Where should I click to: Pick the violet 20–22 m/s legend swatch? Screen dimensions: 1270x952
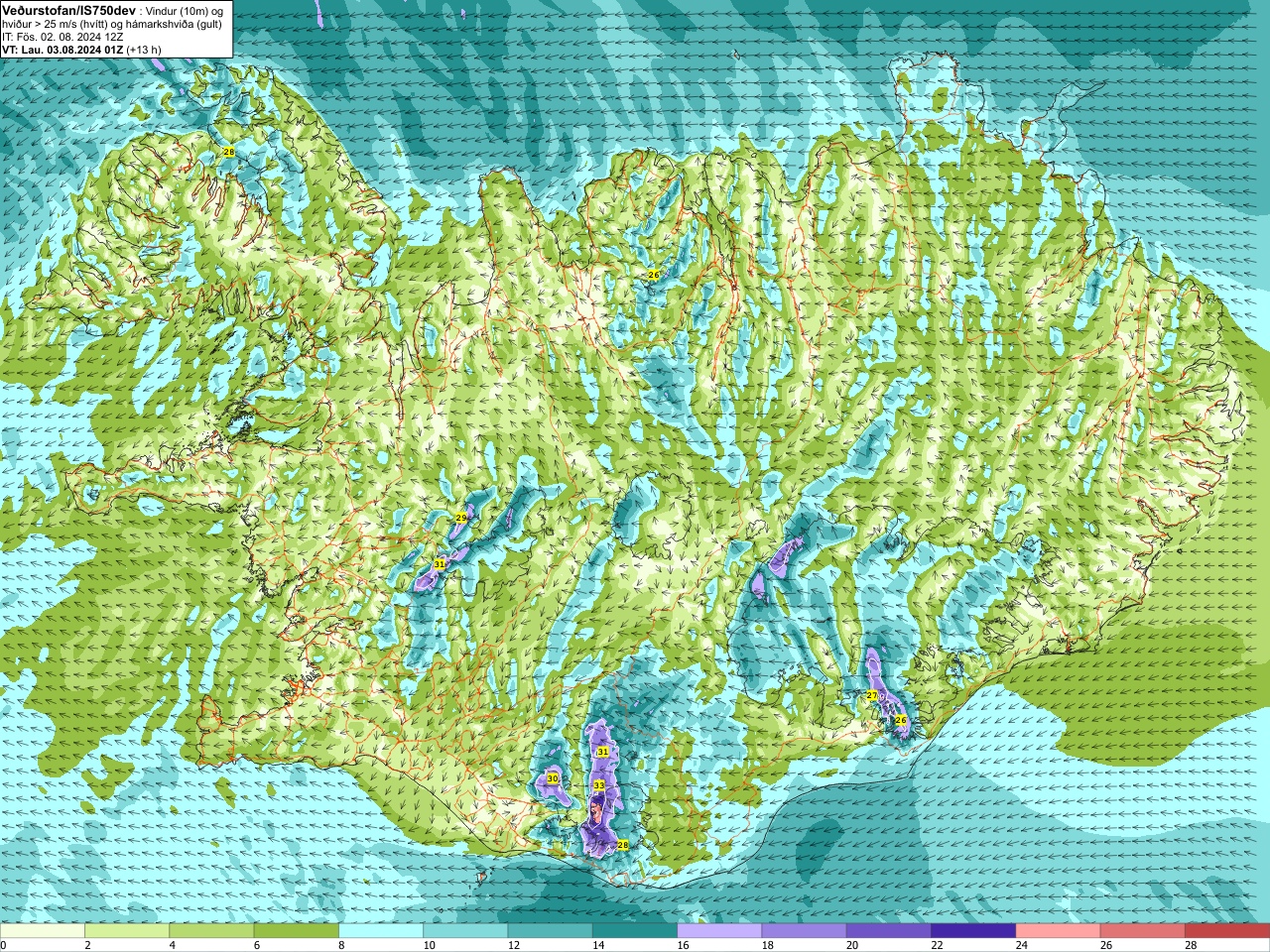pos(889,931)
